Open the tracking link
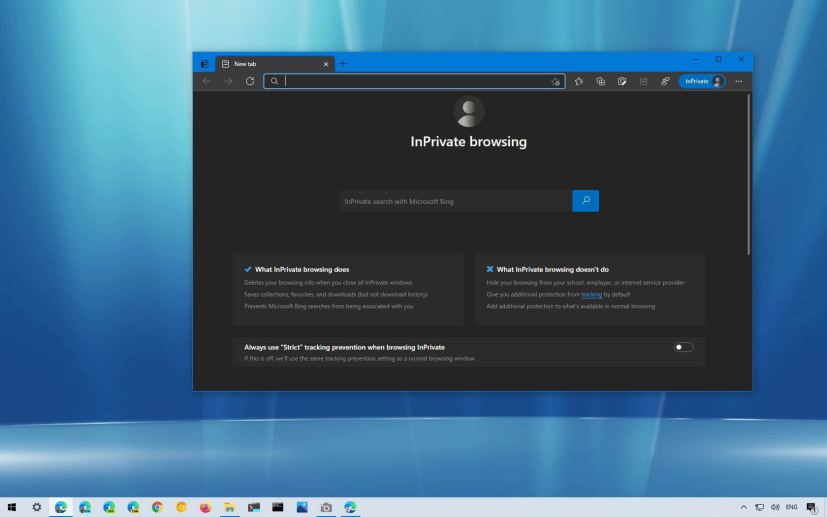 (x=591, y=294)
